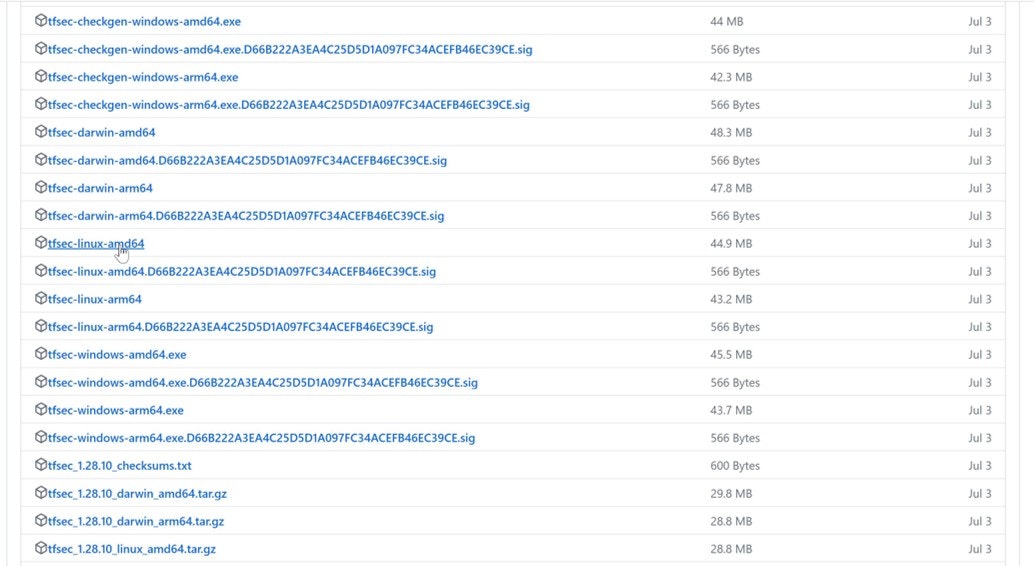The width and height of the screenshot is (1034, 566).
Task: Click package icon beside tfsec-linux-arm64
Action: click(41, 298)
